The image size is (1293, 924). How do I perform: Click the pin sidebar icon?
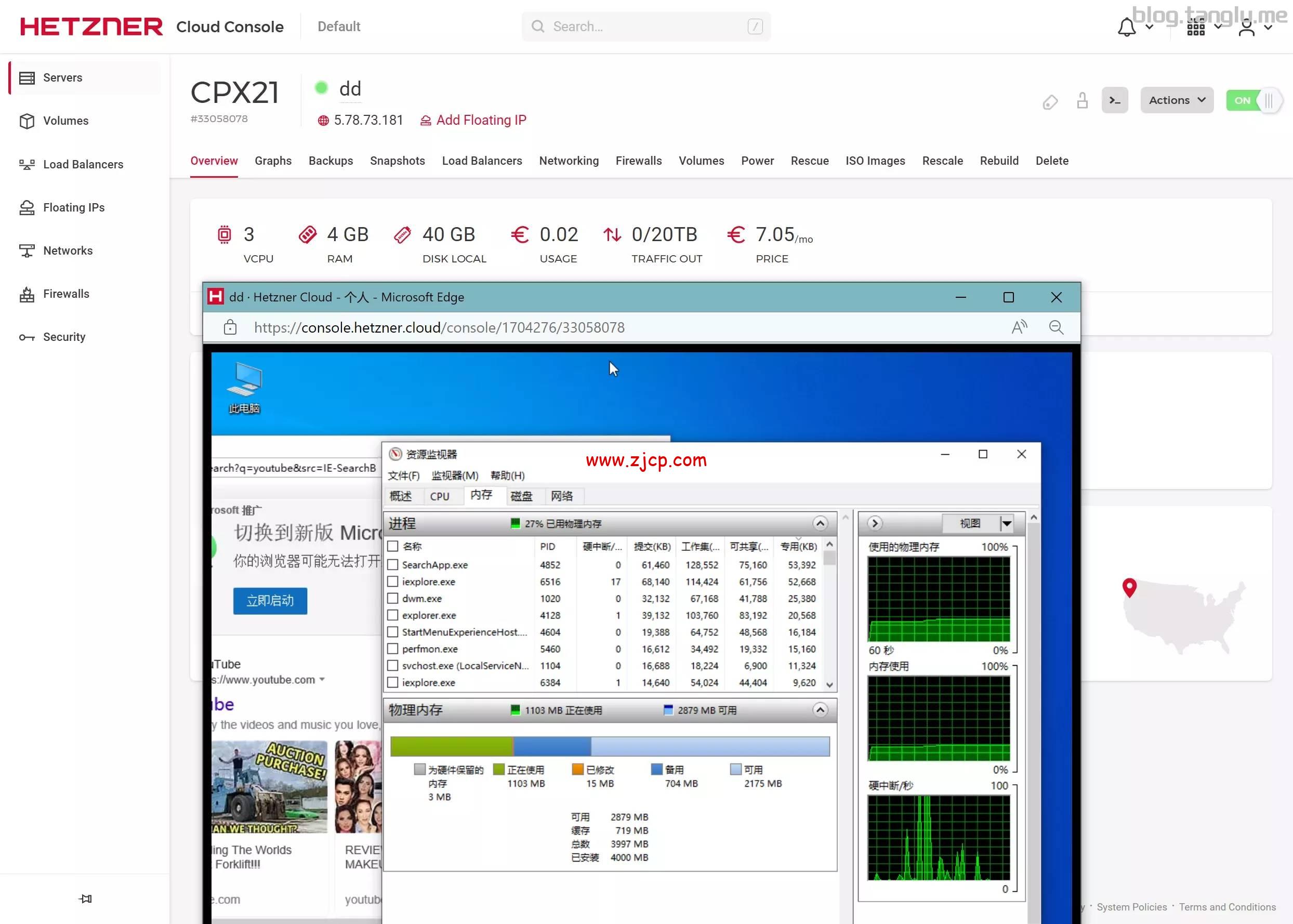pyautogui.click(x=85, y=899)
